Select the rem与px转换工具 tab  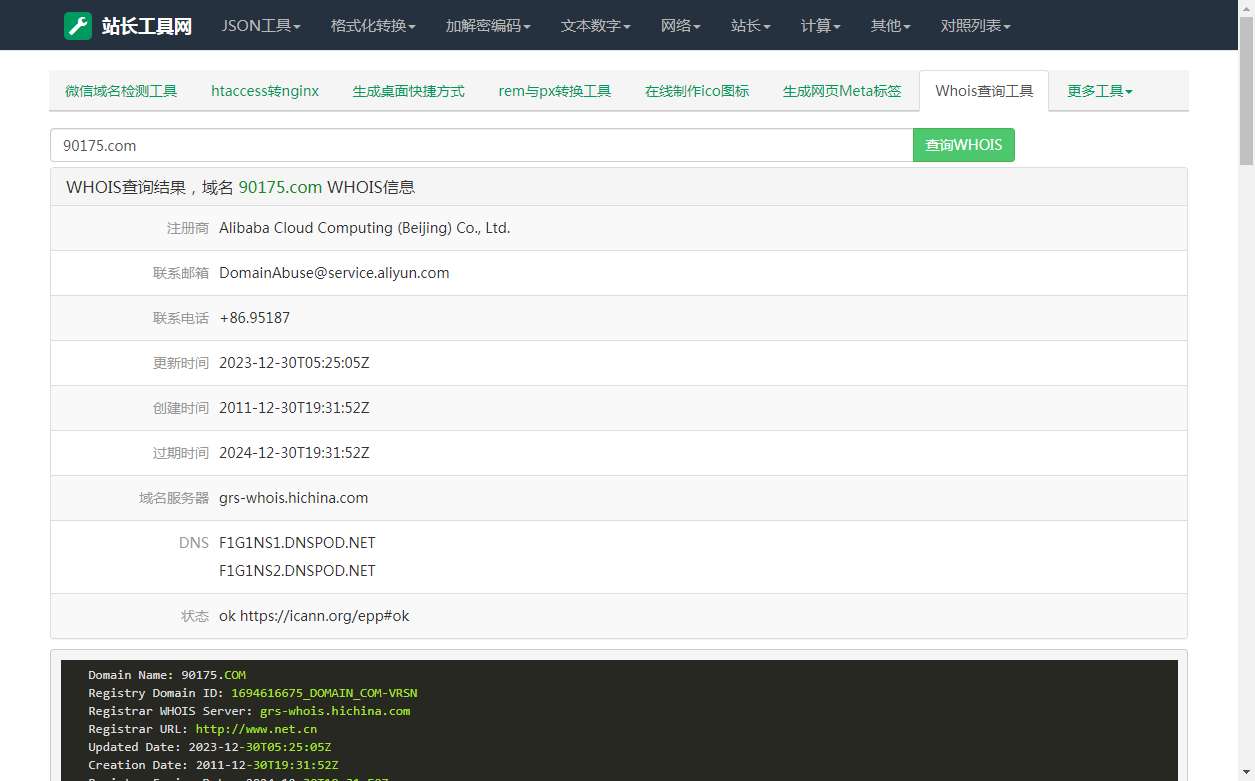[x=554, y=91]
